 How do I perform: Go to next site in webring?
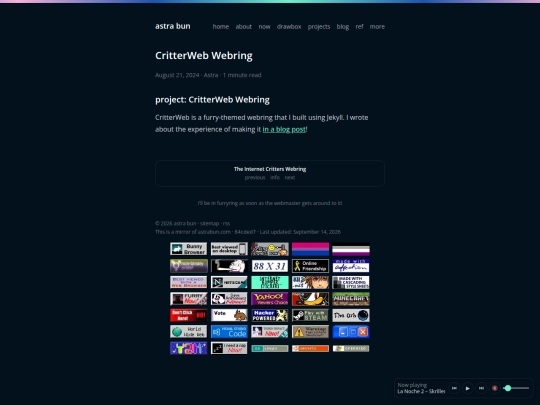coord(290,177)
